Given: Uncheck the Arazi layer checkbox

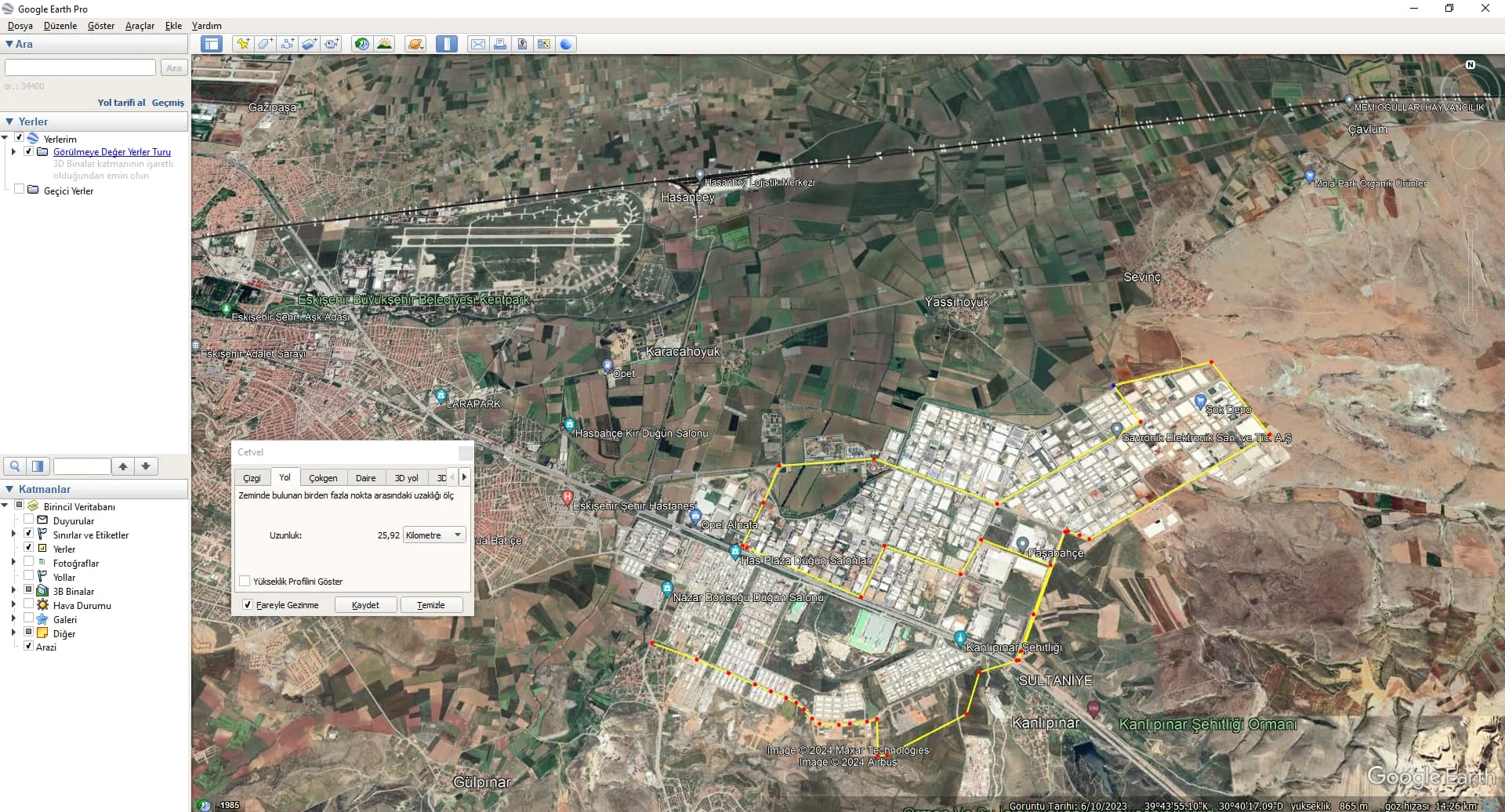Looking at the screenshot, I should (x=29, y=647).
